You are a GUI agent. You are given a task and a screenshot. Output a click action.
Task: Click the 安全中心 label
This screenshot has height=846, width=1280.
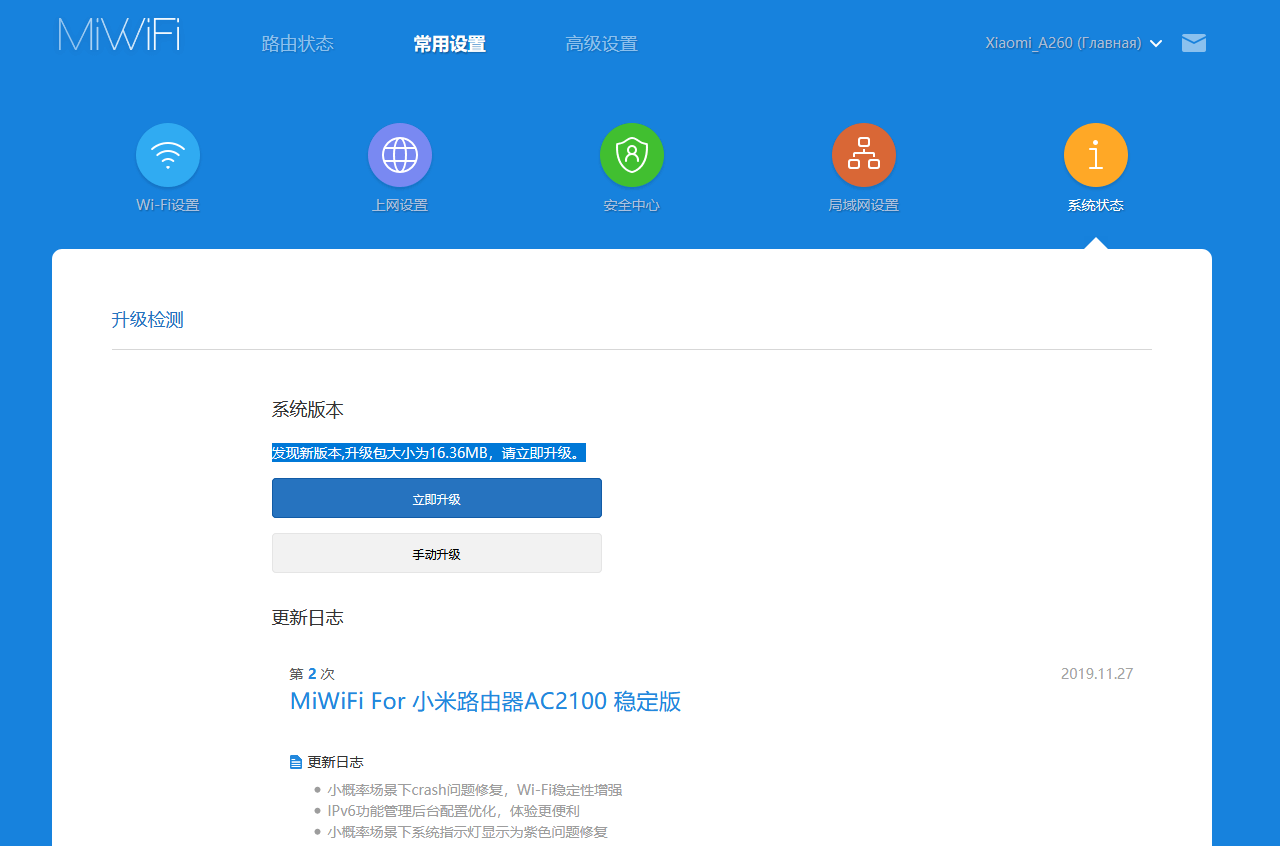click(x=632, y=206)
